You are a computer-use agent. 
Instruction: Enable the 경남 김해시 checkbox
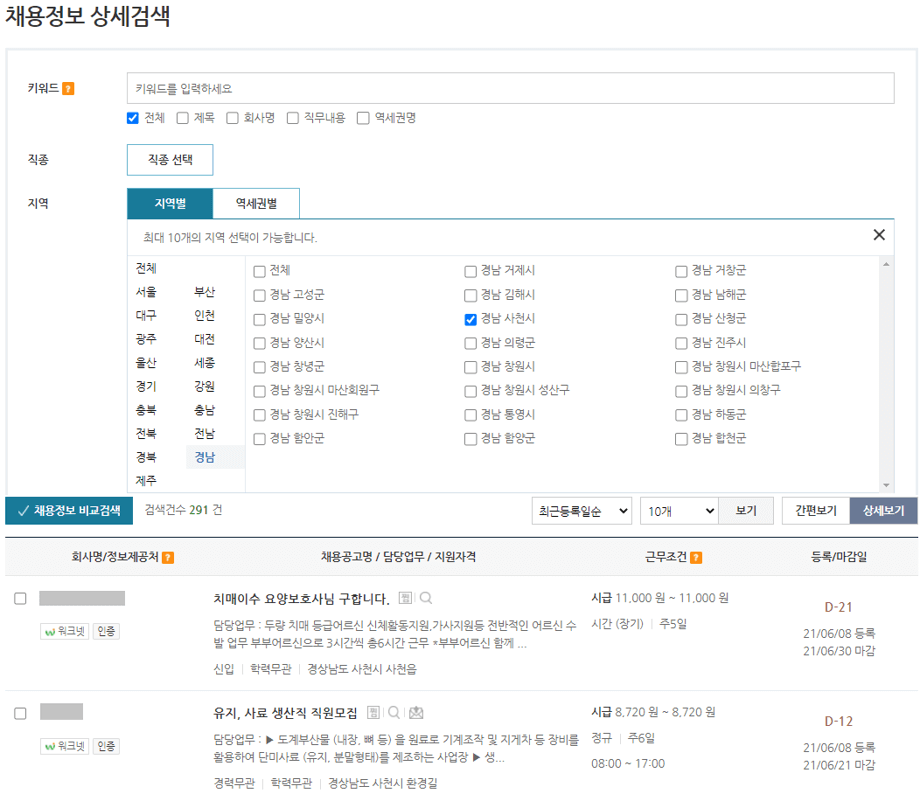[x=470, y=295]
